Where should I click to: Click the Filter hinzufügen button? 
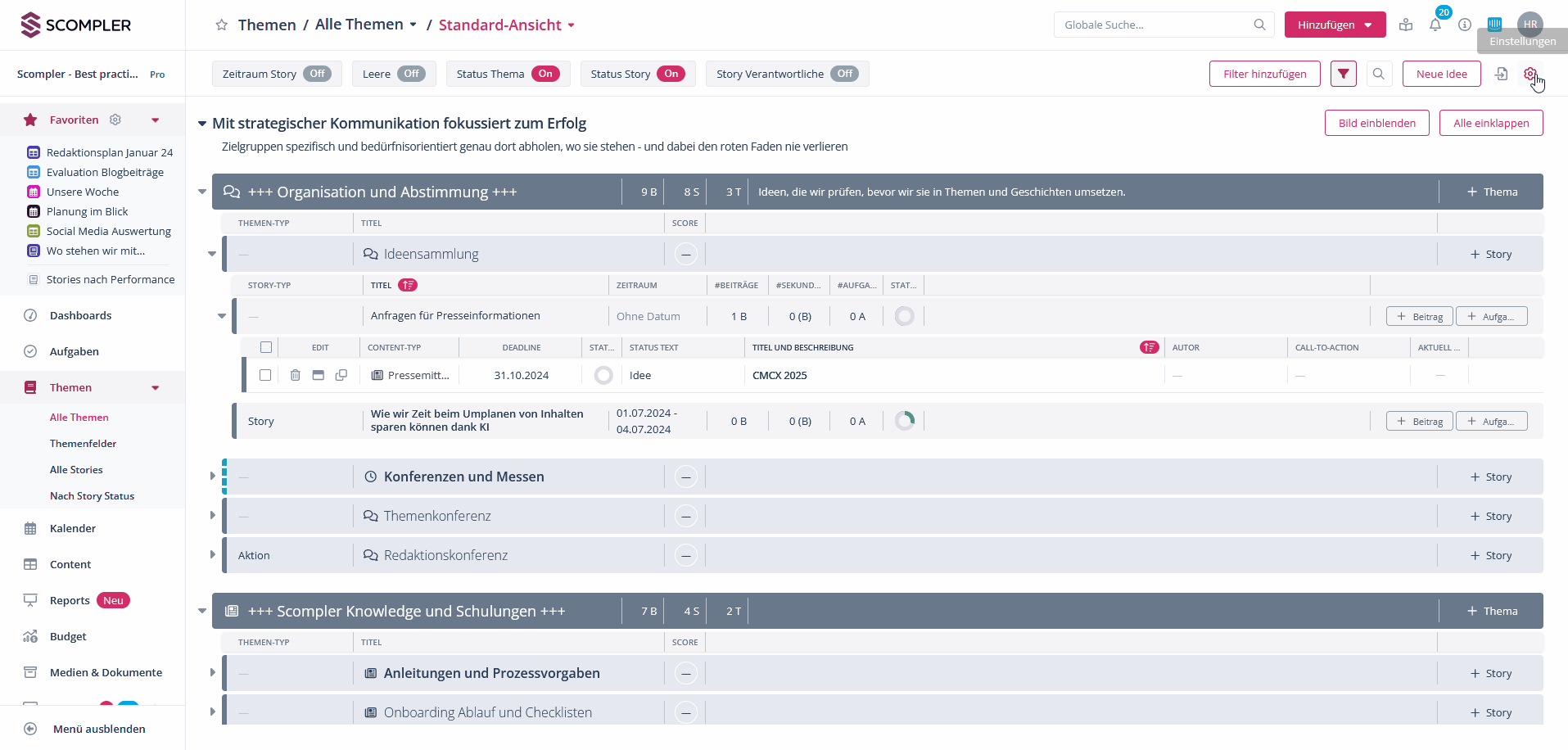[x=1264, y=74]
